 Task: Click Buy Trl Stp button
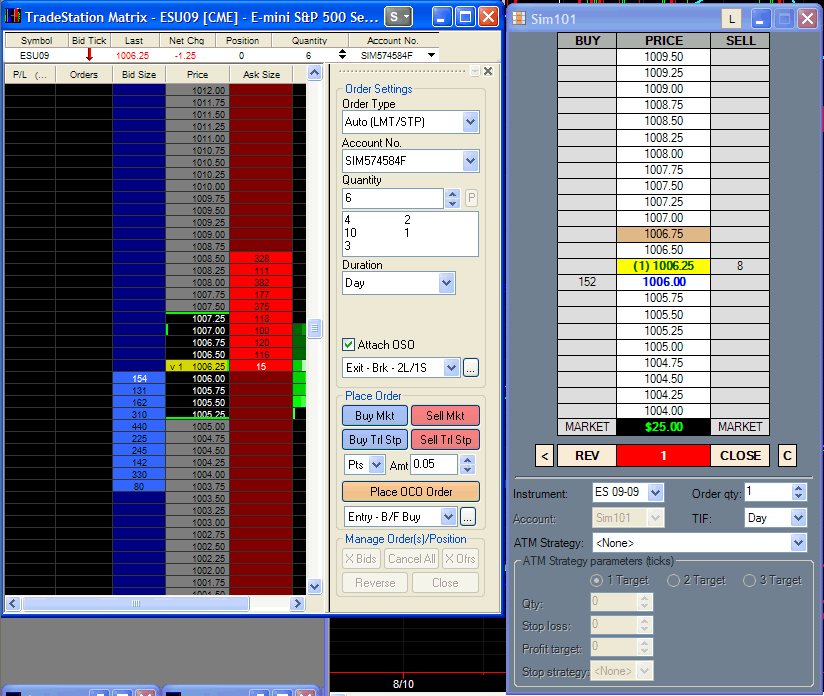coord(375,440)
